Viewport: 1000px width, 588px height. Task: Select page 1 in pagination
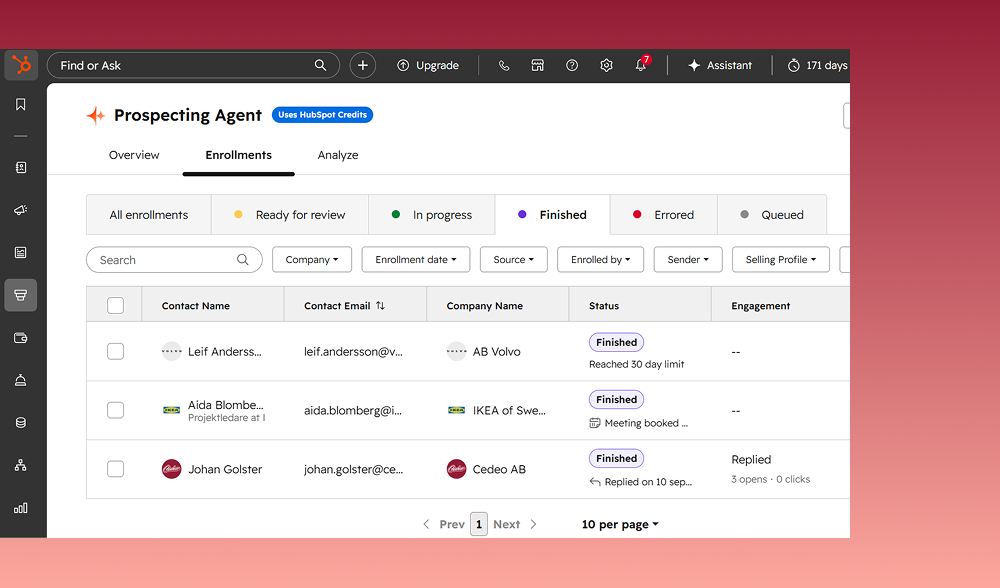point(479,524)
